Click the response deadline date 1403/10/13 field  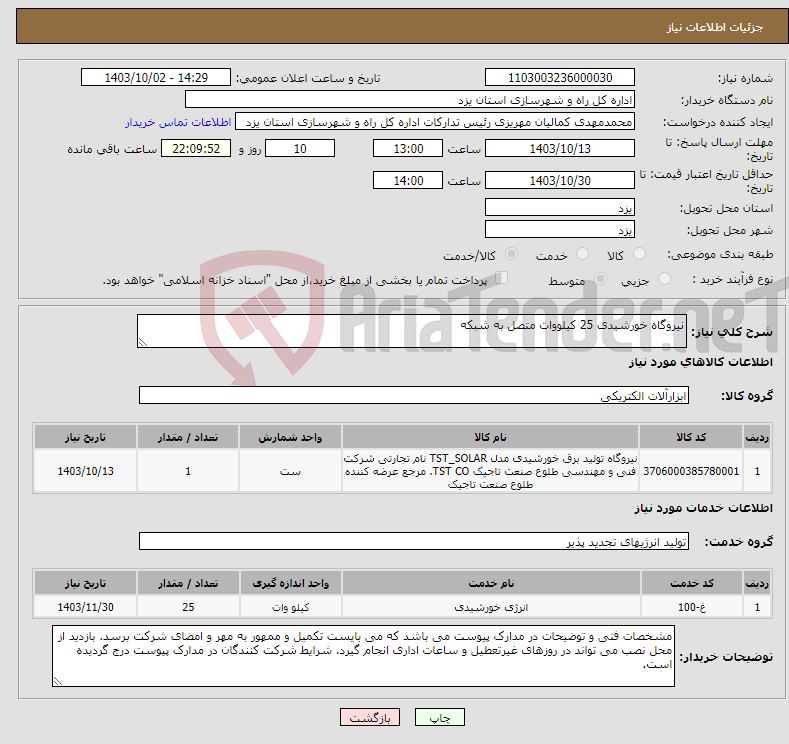coord(560,148)
